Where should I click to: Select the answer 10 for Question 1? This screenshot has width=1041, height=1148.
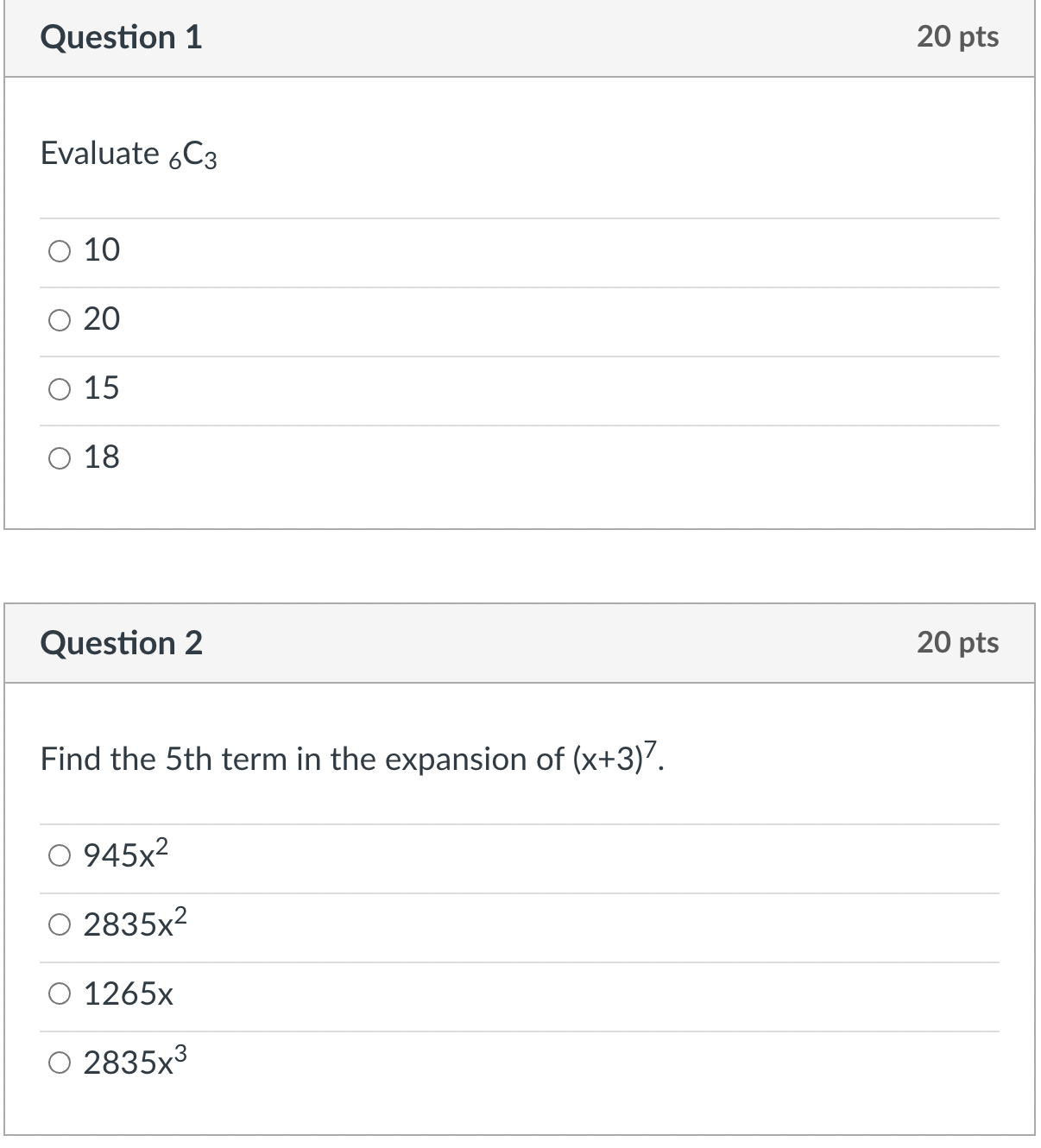pos(59,250)
